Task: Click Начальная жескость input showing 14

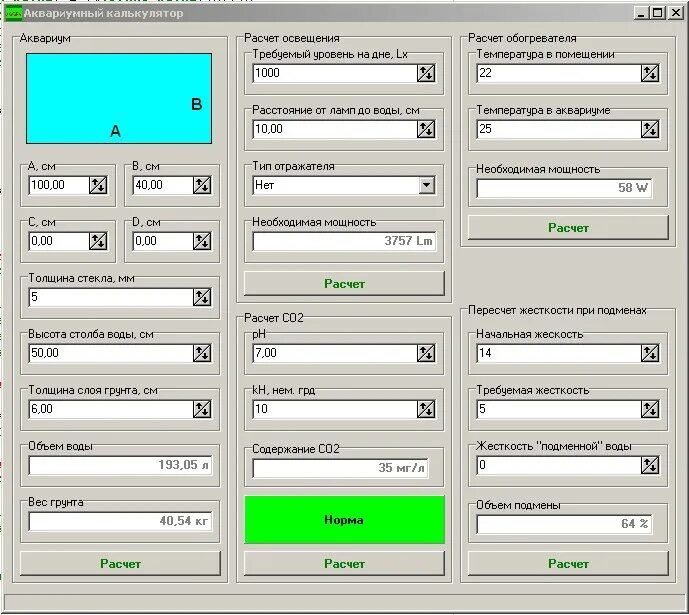Action: tap(559, 353)
